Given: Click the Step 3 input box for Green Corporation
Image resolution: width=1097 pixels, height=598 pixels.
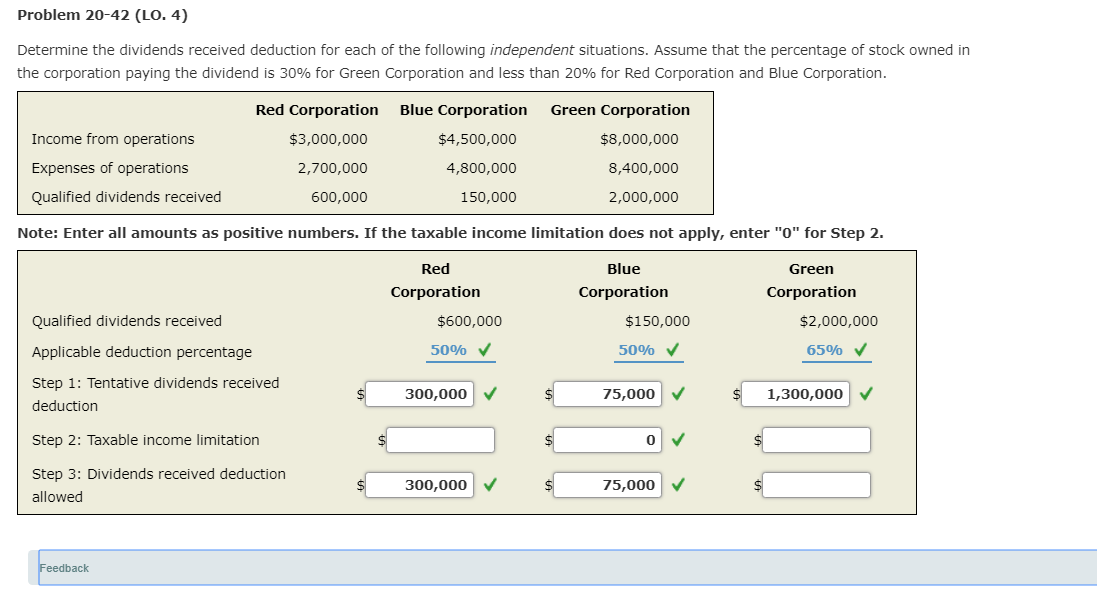Looking at the screenshot, I should click(816, 485).
